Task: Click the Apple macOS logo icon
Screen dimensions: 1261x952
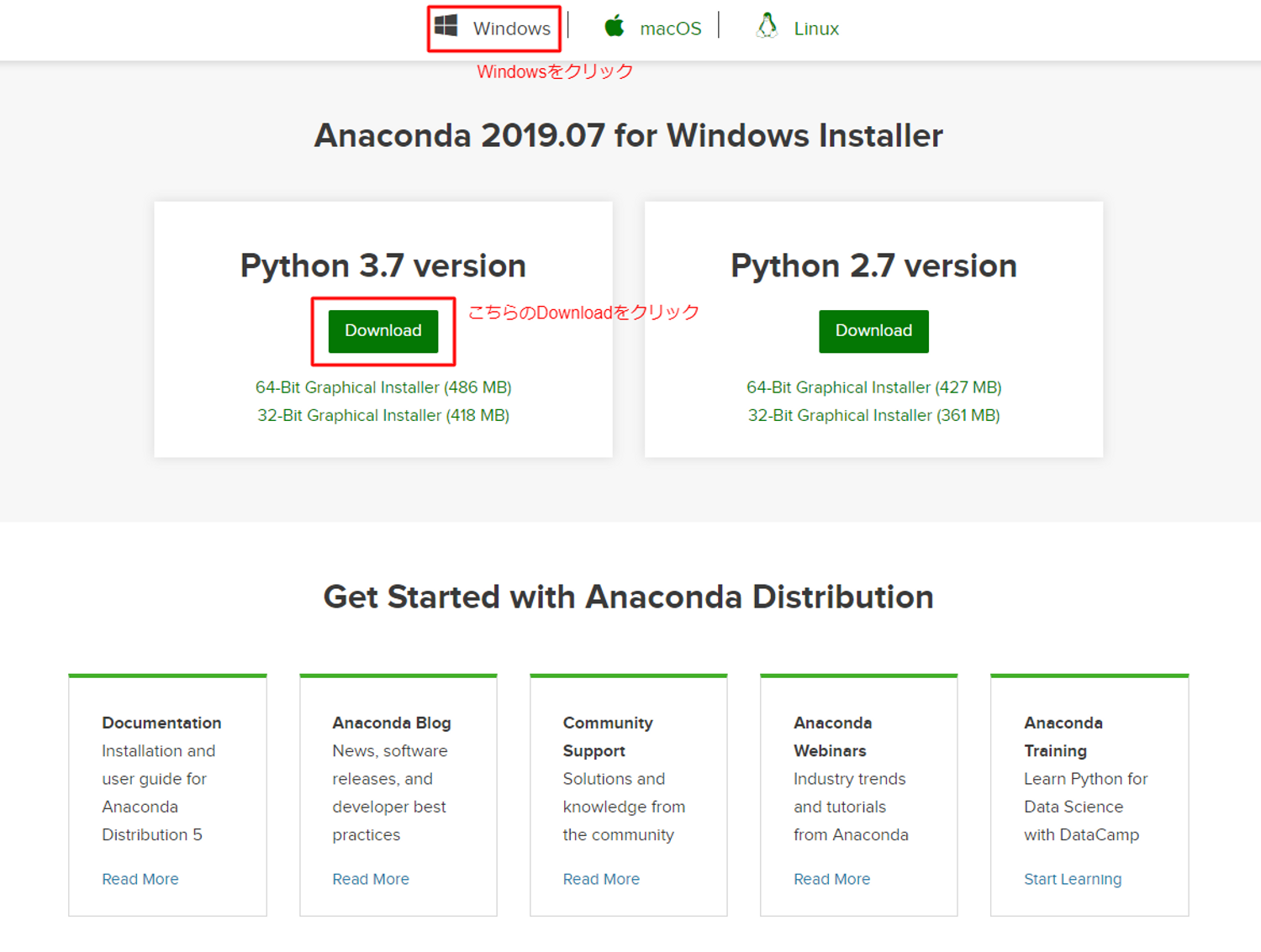Action: [x=615, y=26]
